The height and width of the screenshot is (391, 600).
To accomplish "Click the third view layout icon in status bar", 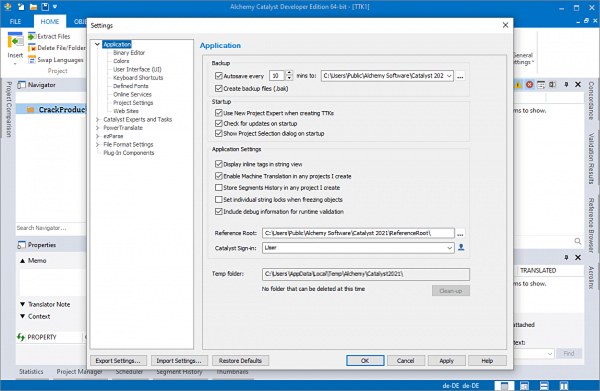I will click(544, 386).
